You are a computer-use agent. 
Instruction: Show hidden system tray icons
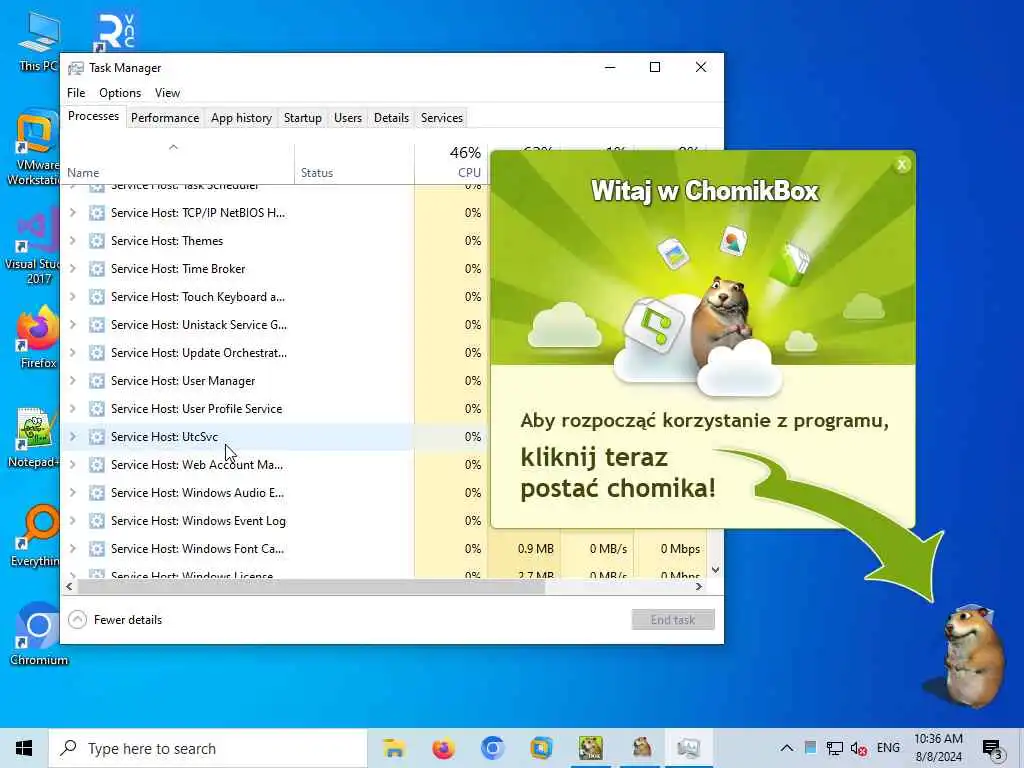pos(787,748)
